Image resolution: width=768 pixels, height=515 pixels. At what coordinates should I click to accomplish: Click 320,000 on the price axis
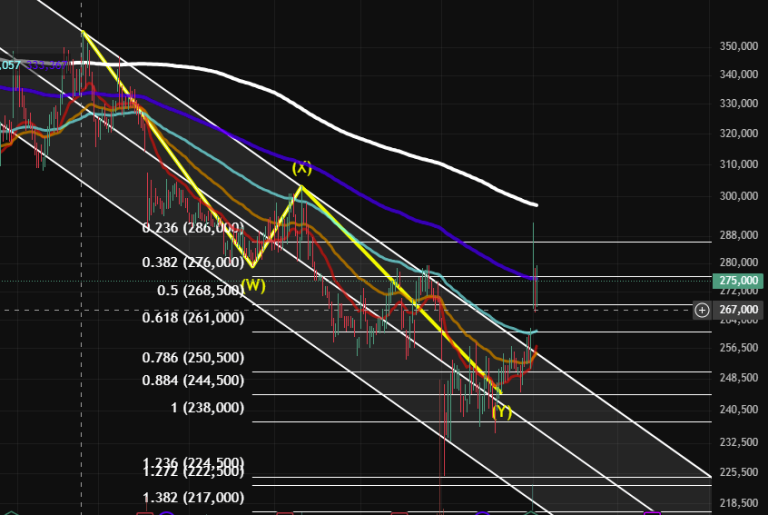(x=739, y=133)
